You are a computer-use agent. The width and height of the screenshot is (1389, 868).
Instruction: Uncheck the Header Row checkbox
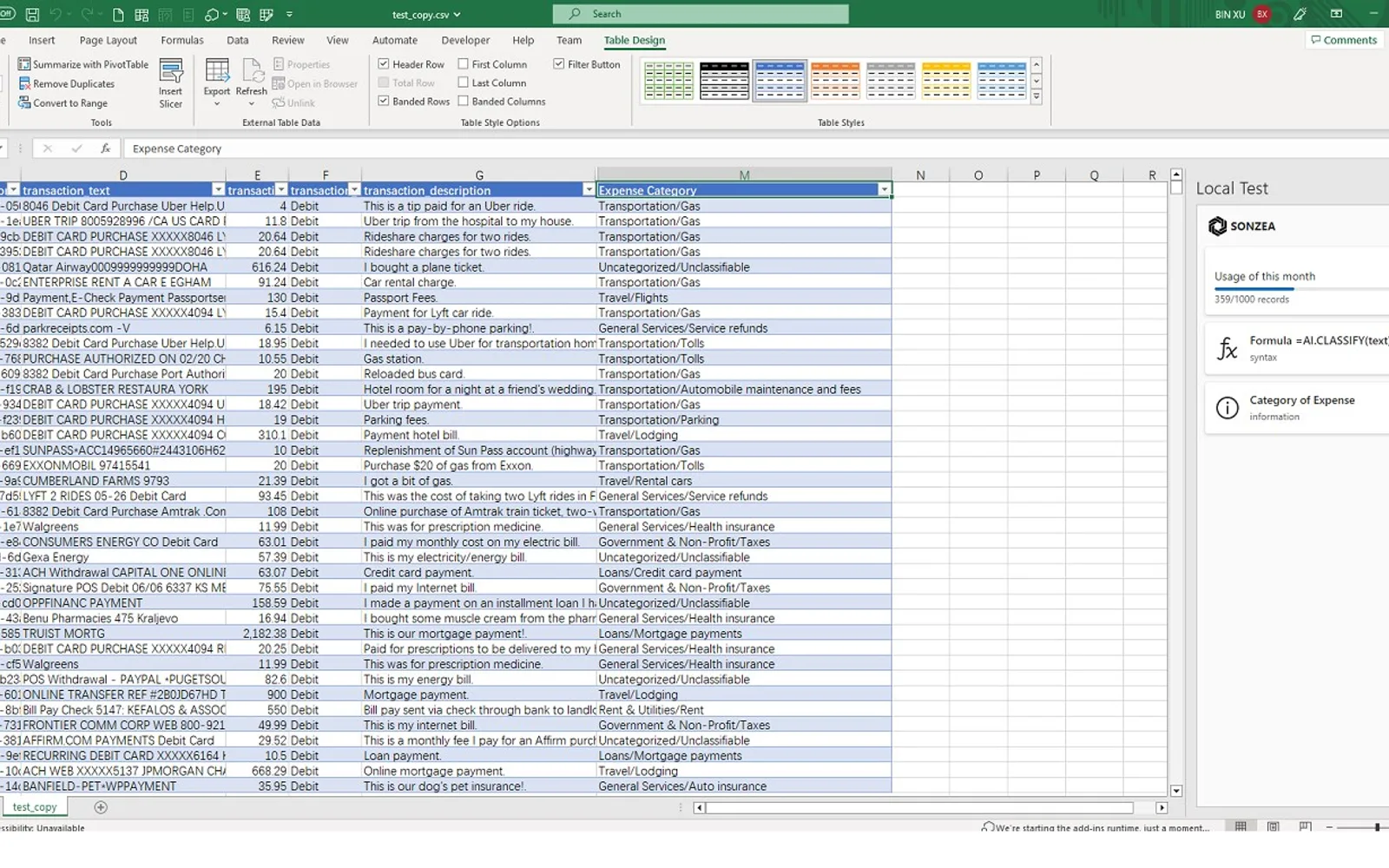click(x=384, y=64)
